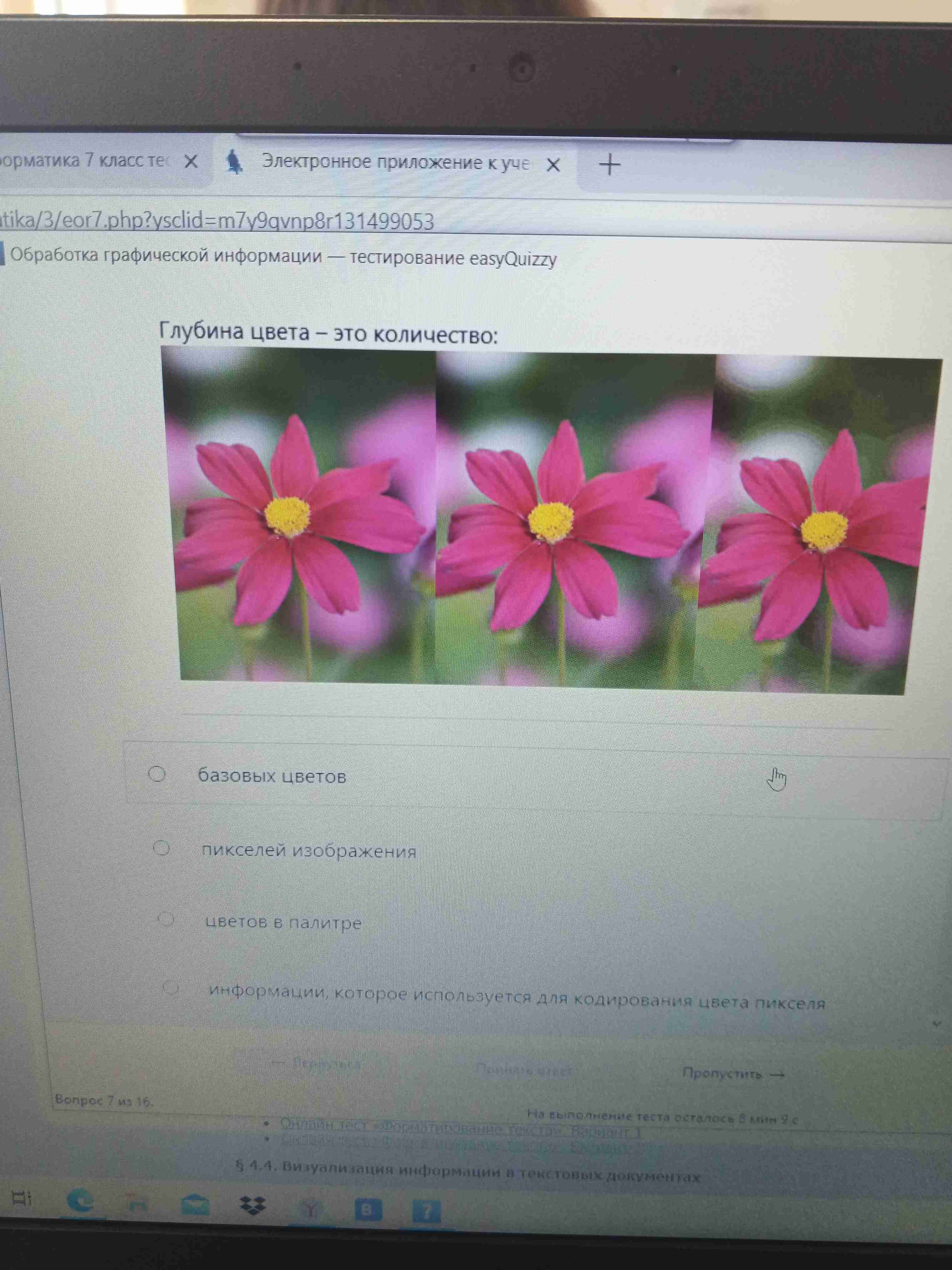The image size is (952, 1270).
Task: Close the 'Электронное приложение' tab
Action: click(553, 165)
